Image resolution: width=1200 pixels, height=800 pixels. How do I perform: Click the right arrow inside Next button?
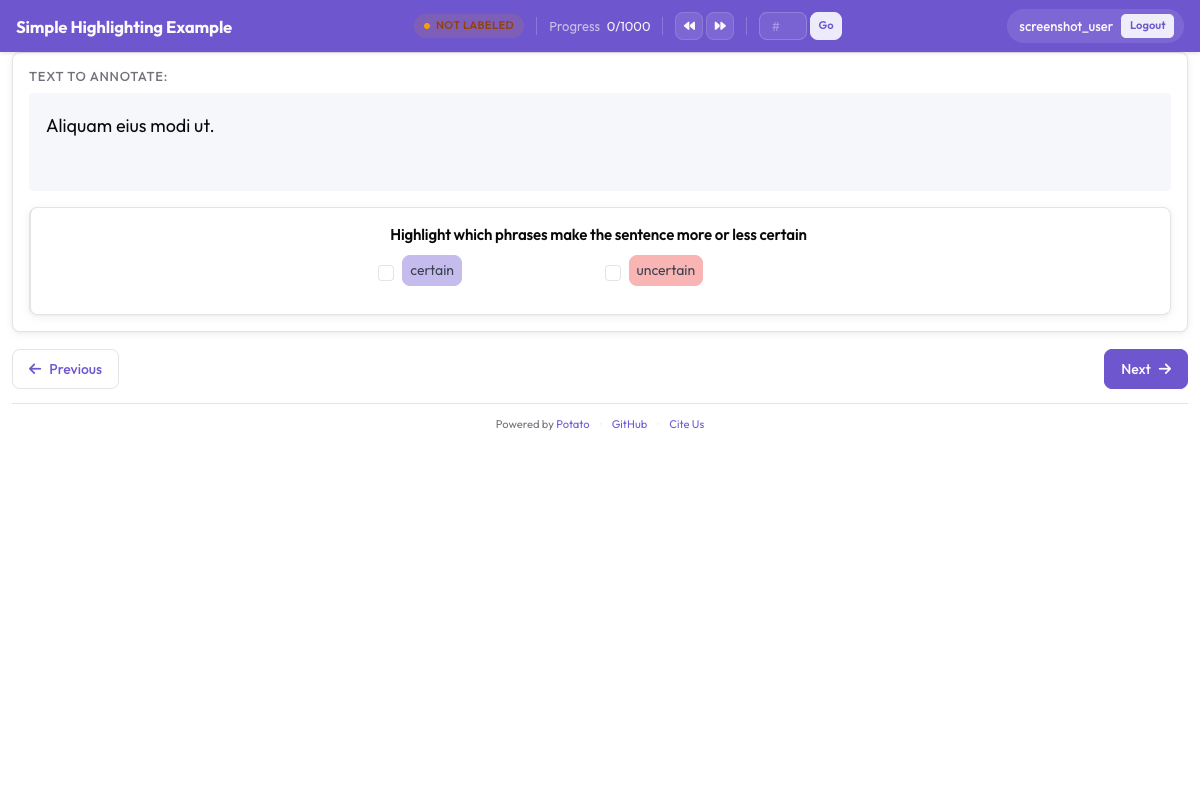(1164, 369)
